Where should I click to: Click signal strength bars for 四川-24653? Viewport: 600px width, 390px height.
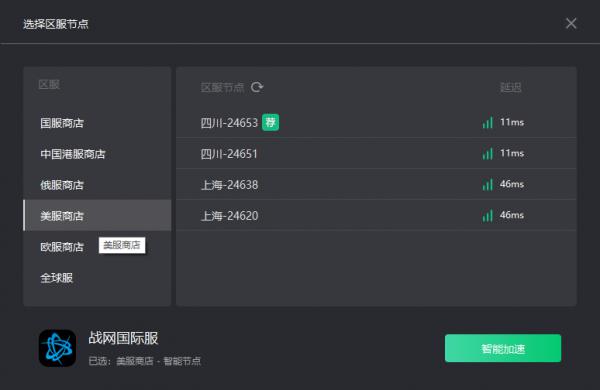point(488,122)
